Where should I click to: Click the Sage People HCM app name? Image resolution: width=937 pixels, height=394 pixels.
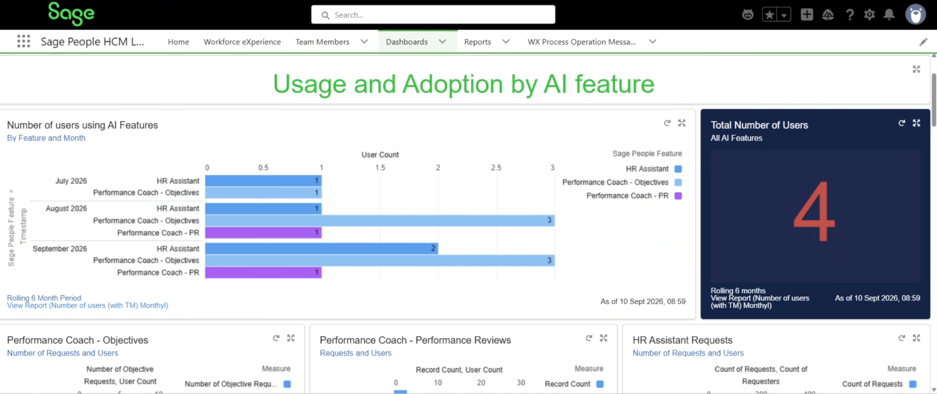(93, 42)
